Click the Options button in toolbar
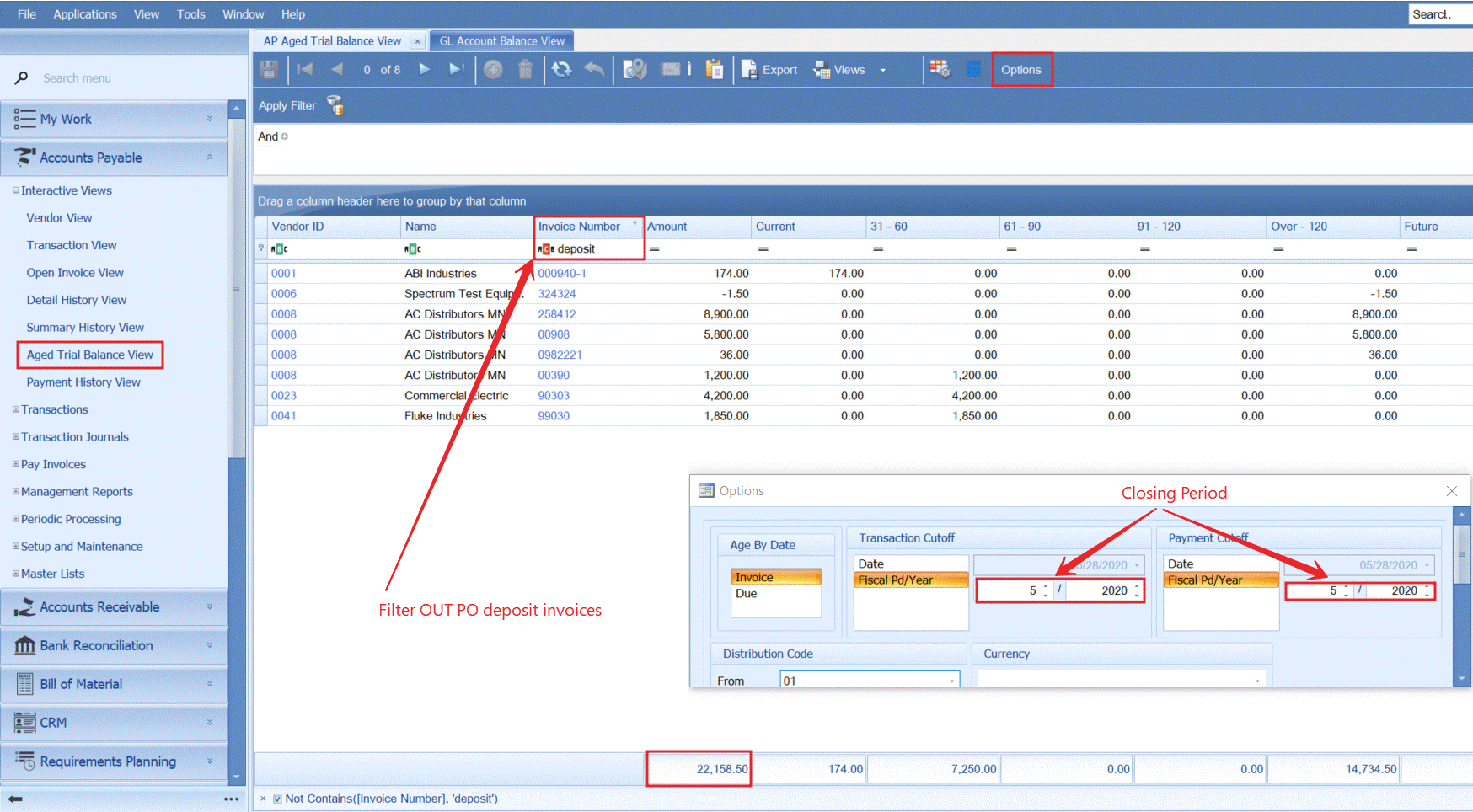Image resolution: width=1473 pixels, height=812 pixels. 1021,70
